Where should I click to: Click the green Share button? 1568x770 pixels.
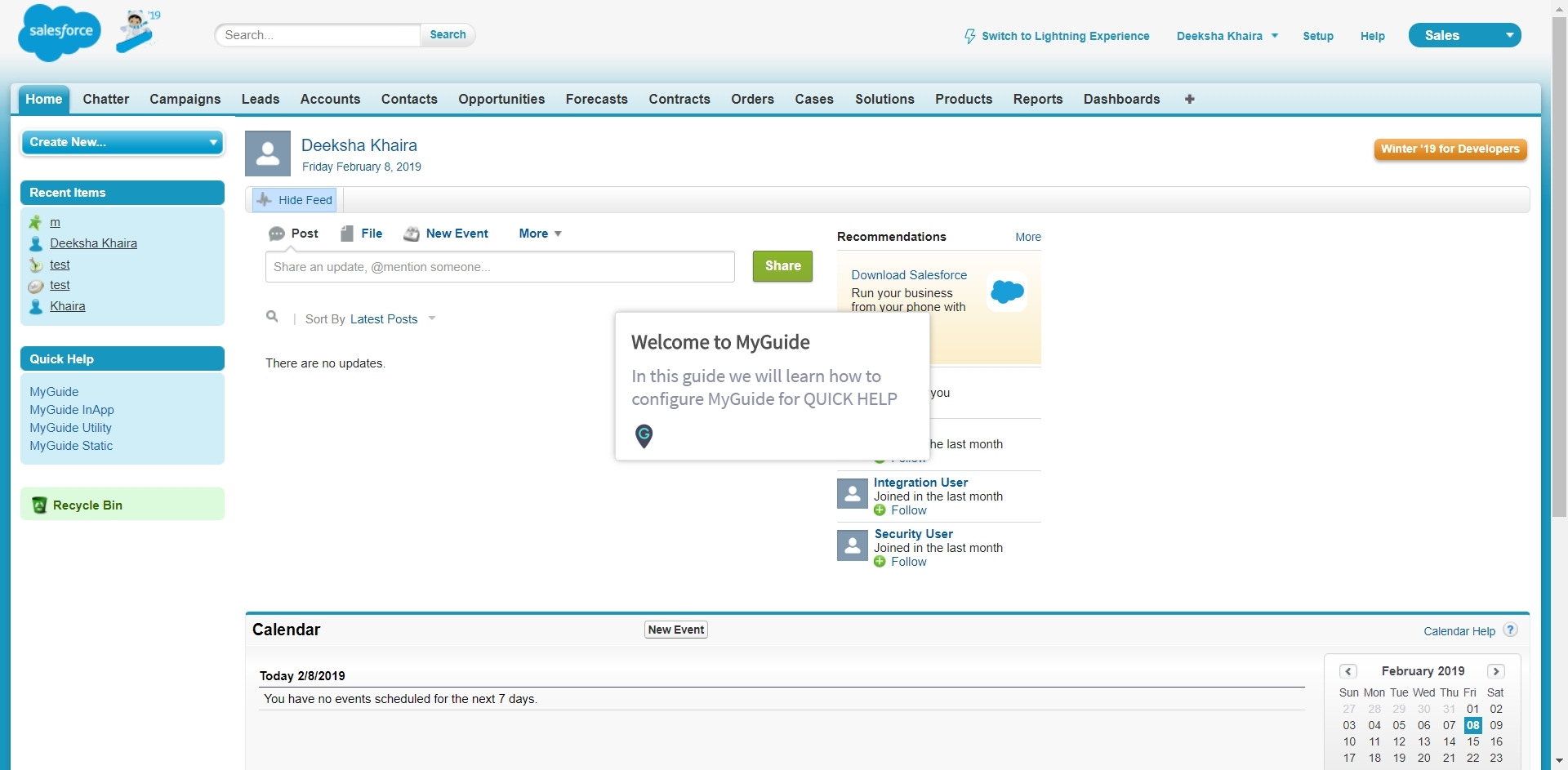point(782,266)
